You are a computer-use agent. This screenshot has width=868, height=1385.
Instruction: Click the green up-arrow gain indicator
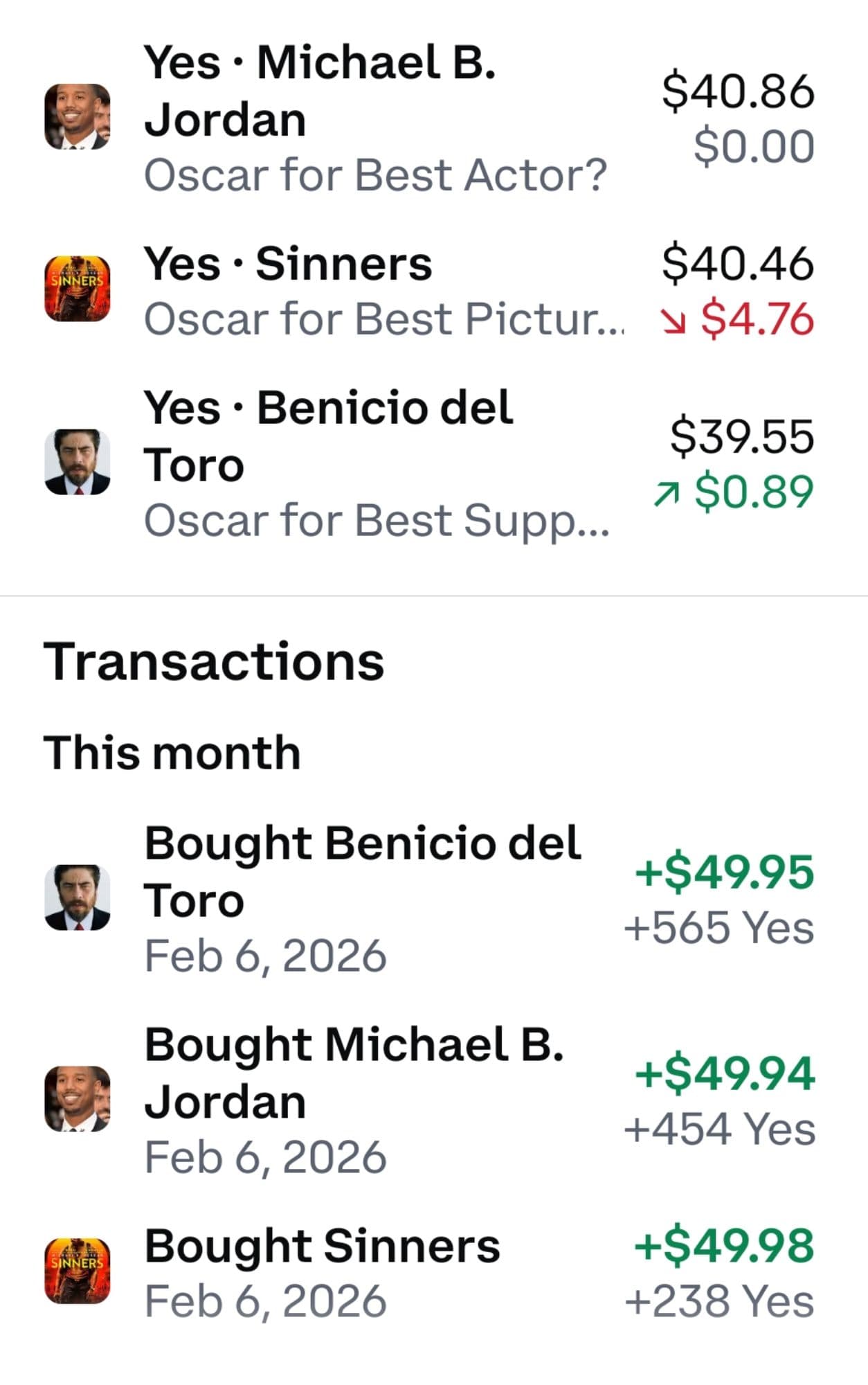(x=666, y=493)
